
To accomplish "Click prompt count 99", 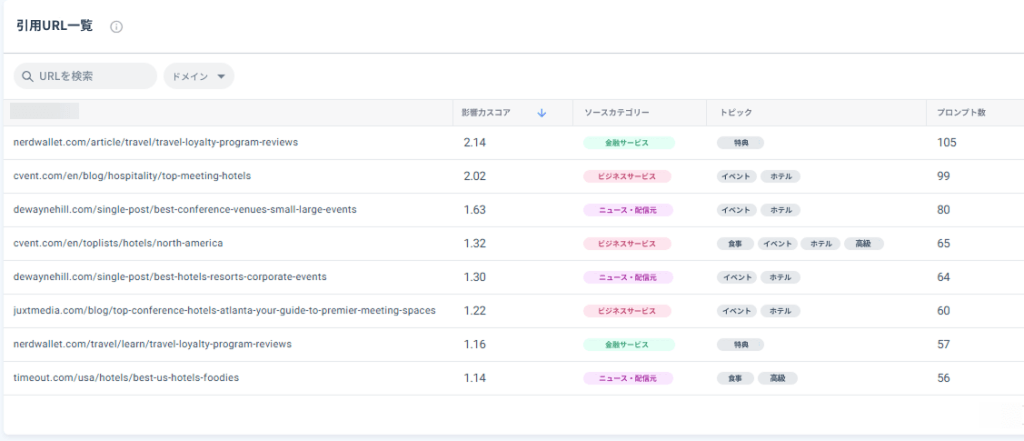I will (944, 176).
